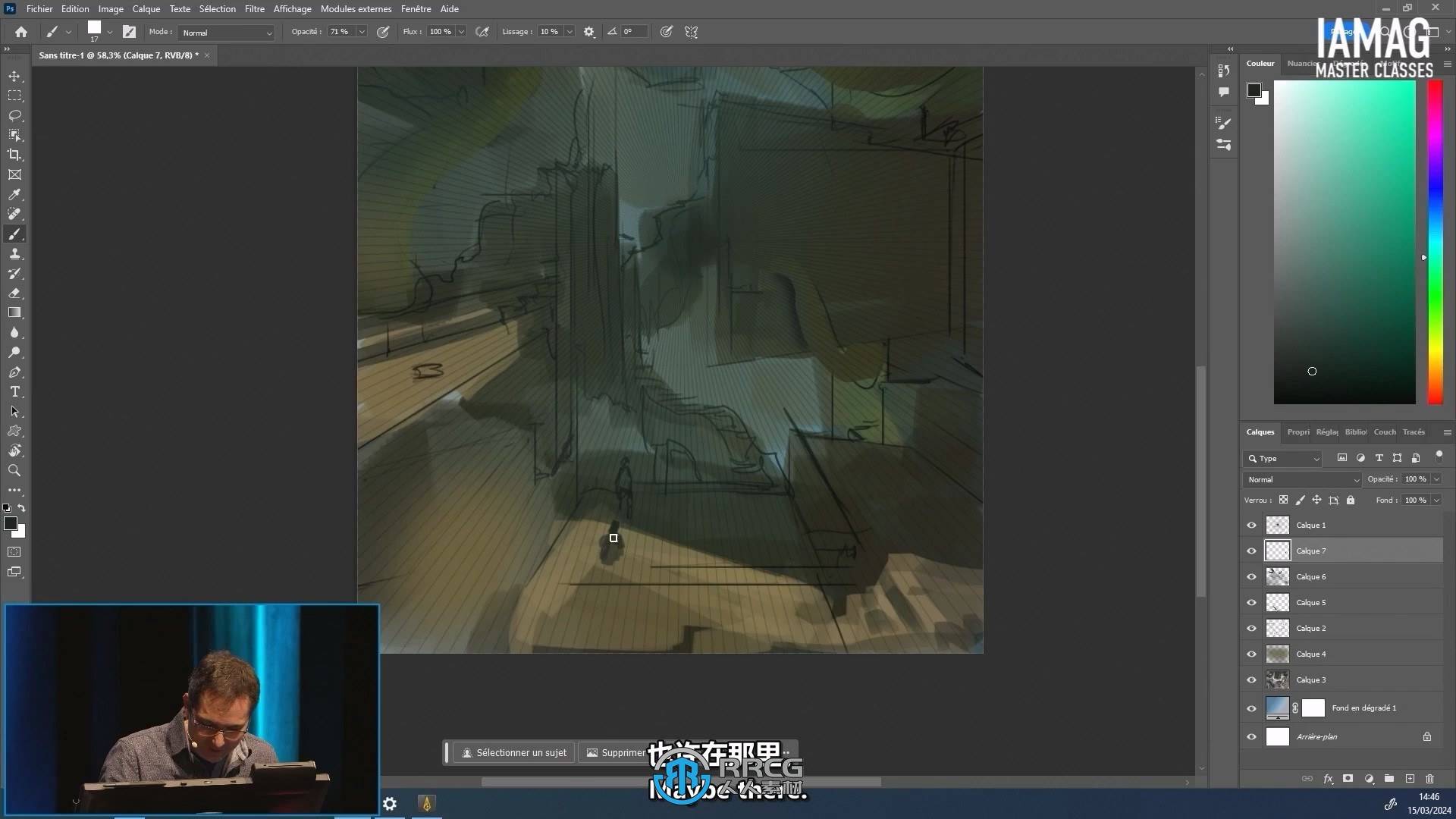Select the Clone Stamp tool
The width and height of the screenshot is (1456, 819).
click(x=14, y=254)
